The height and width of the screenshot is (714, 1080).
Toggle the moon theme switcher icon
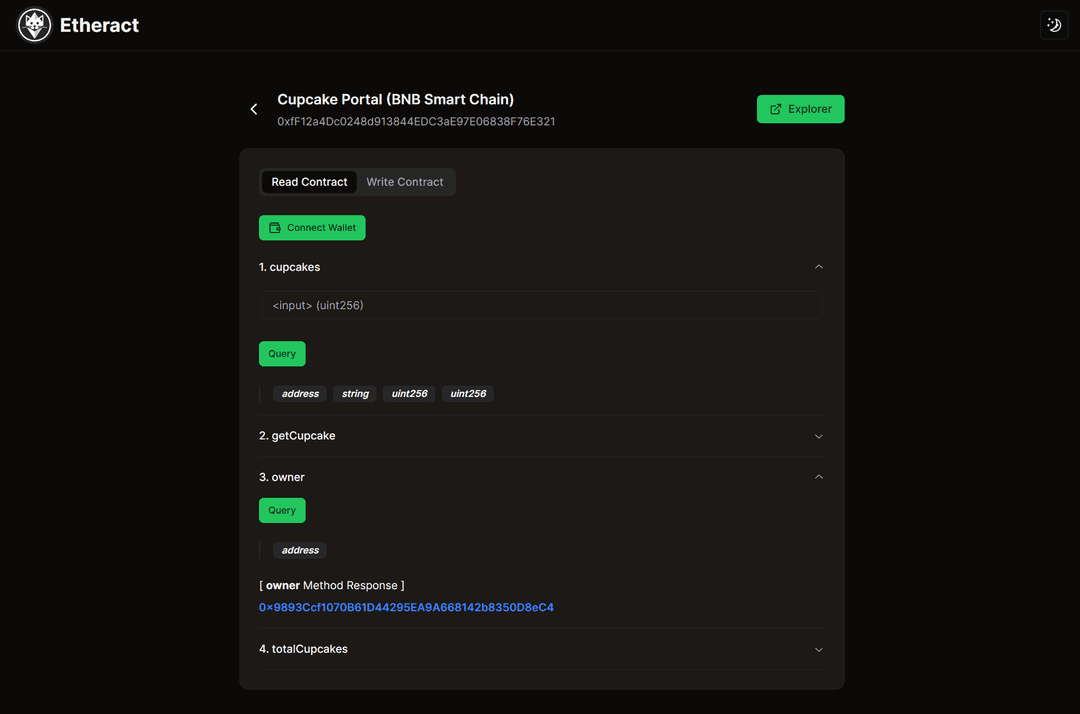(x=1053, y=24)
